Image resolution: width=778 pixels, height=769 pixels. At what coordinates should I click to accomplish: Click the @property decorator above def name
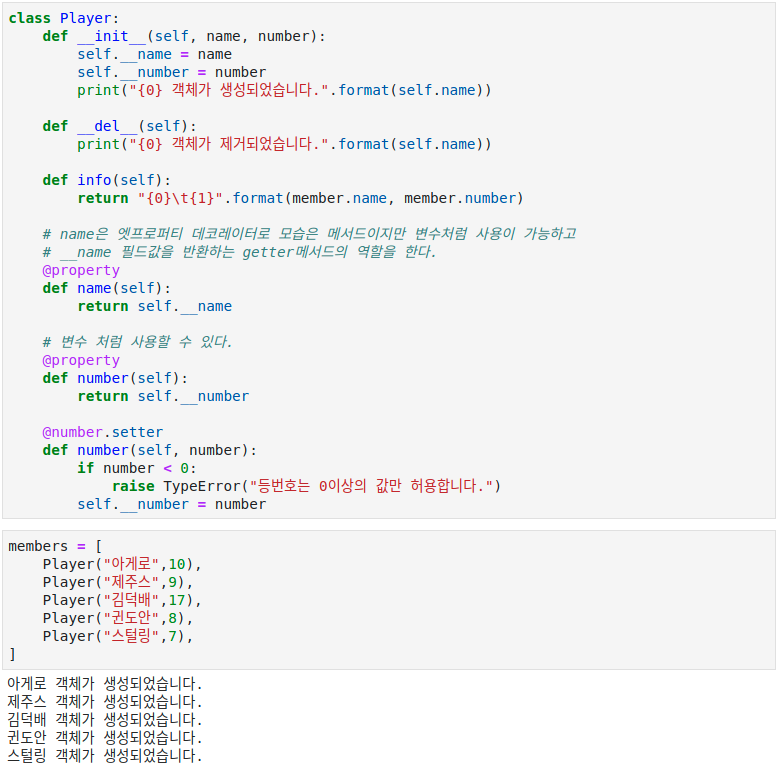81,270
